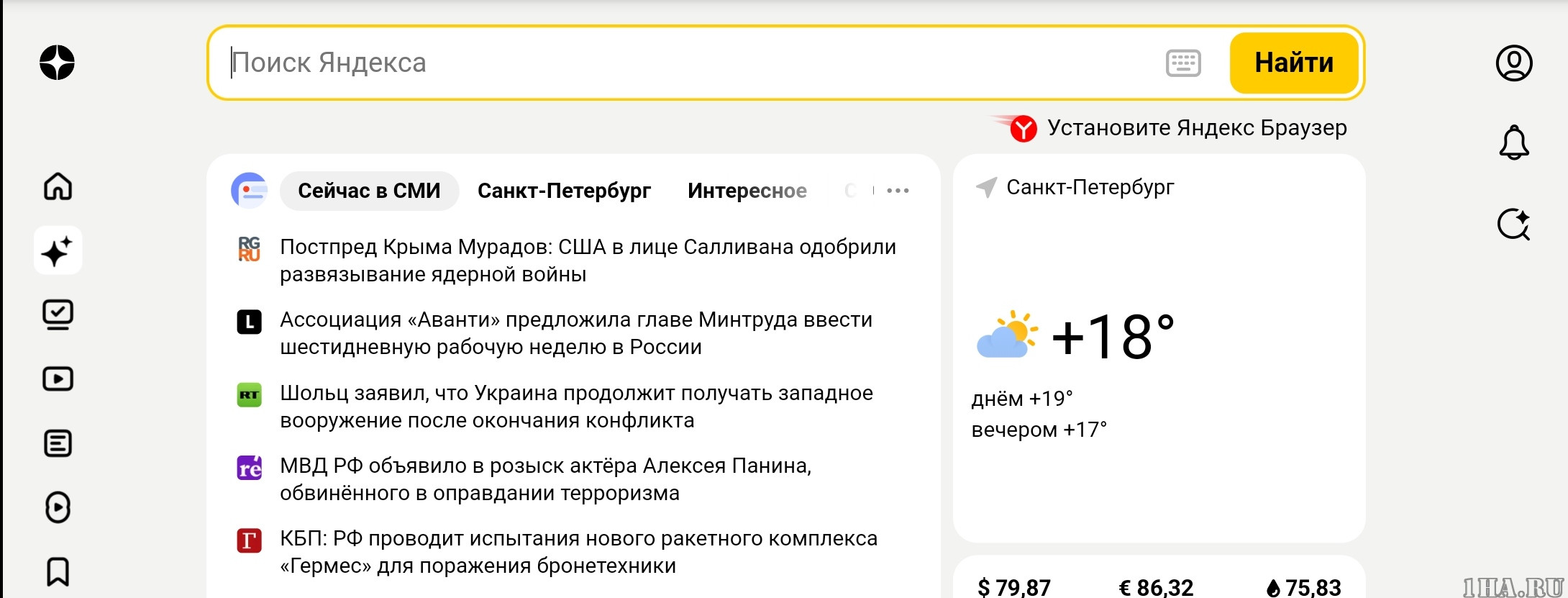Select the Сейчас в СМИ tab
The image size is (1568, 598).
click(x=369, y=191)
